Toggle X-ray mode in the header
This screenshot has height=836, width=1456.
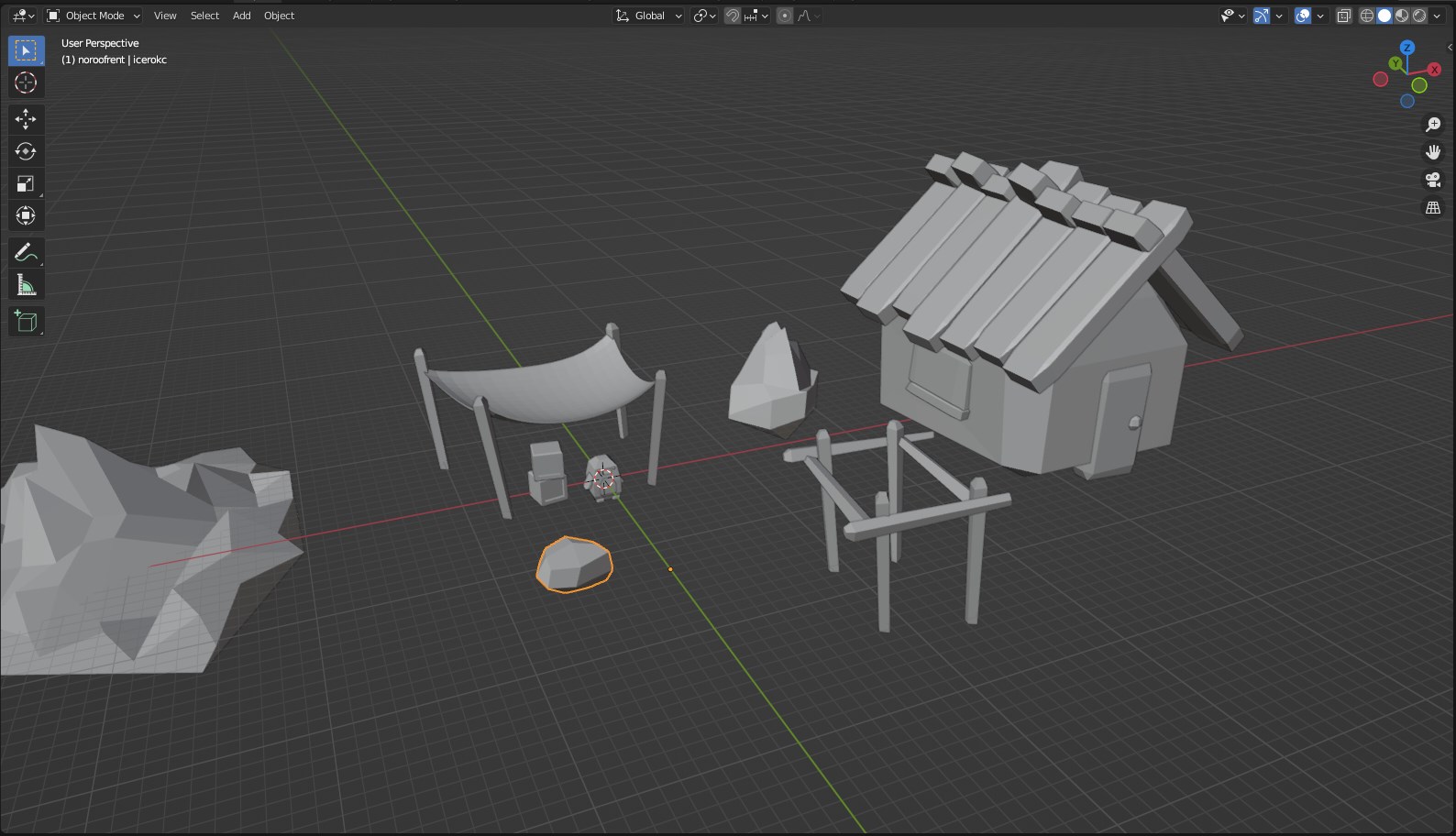pos(1344,16)
